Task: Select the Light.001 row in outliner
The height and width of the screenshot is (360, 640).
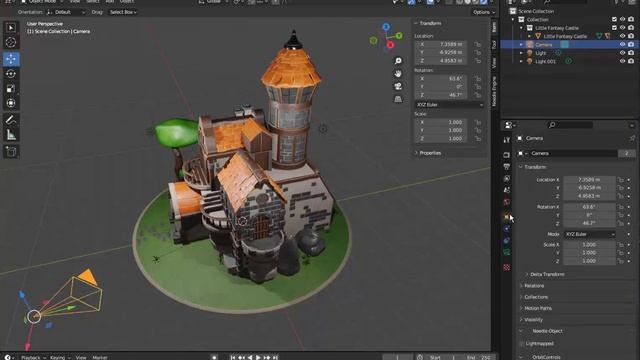Action: click(x=570, y=61)
